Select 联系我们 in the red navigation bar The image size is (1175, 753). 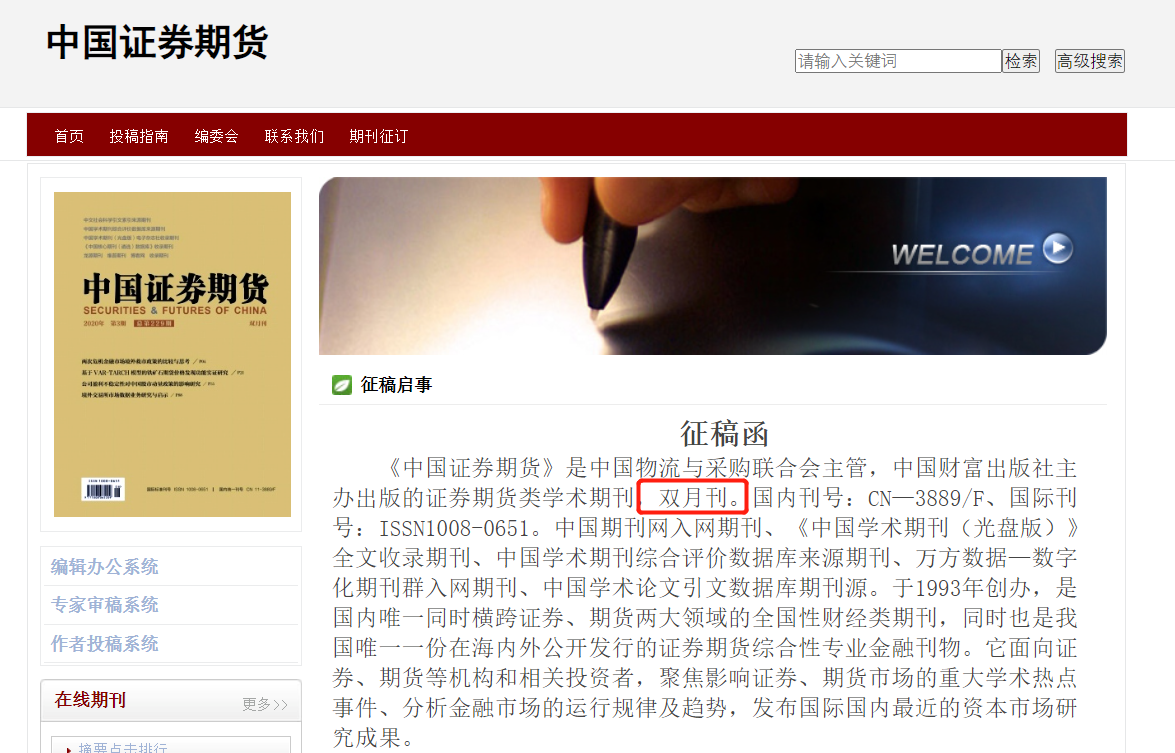coord(294,136)
